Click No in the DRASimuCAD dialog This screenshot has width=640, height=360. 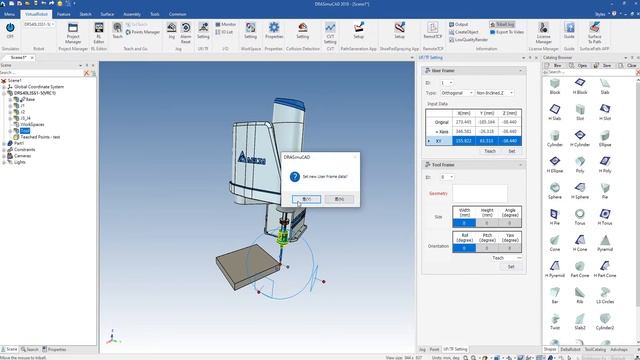click(339, 199)
